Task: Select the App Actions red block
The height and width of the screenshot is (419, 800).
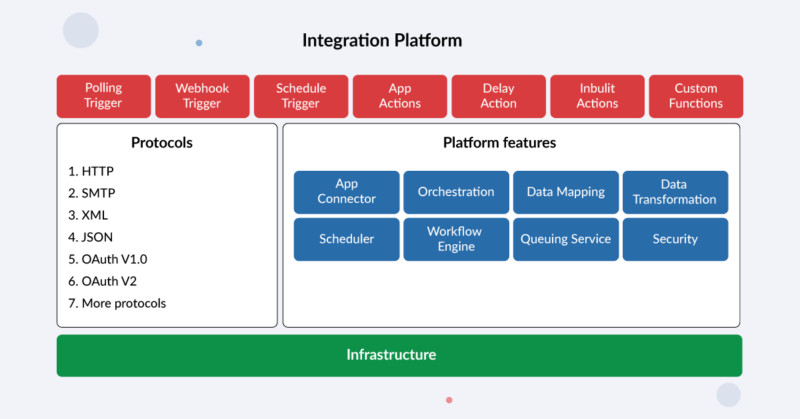Action: (399, 96)
